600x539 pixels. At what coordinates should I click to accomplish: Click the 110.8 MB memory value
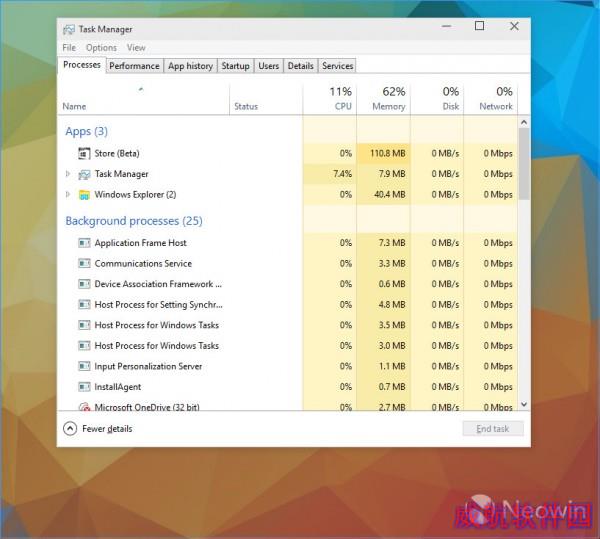point(388,153)
